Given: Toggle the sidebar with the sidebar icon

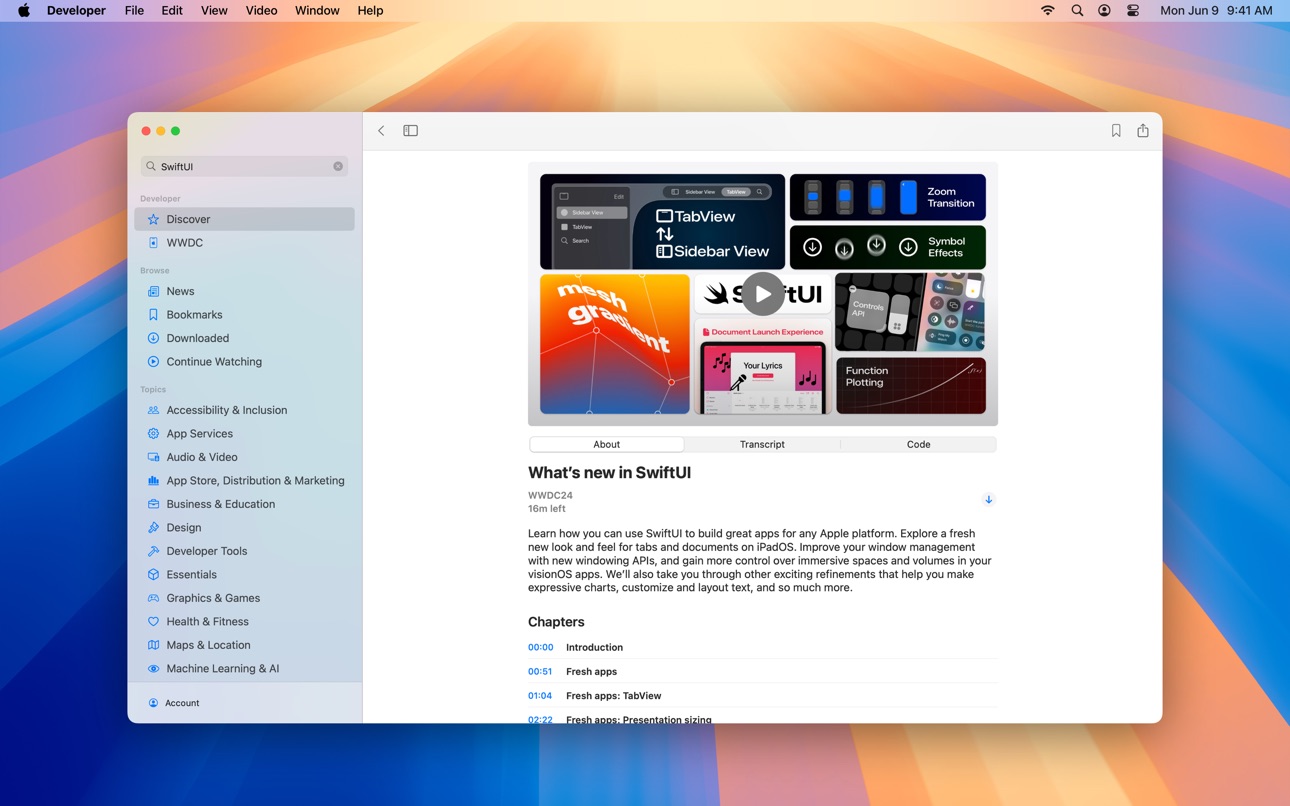Looking at the screenshot, I should 410,131.
